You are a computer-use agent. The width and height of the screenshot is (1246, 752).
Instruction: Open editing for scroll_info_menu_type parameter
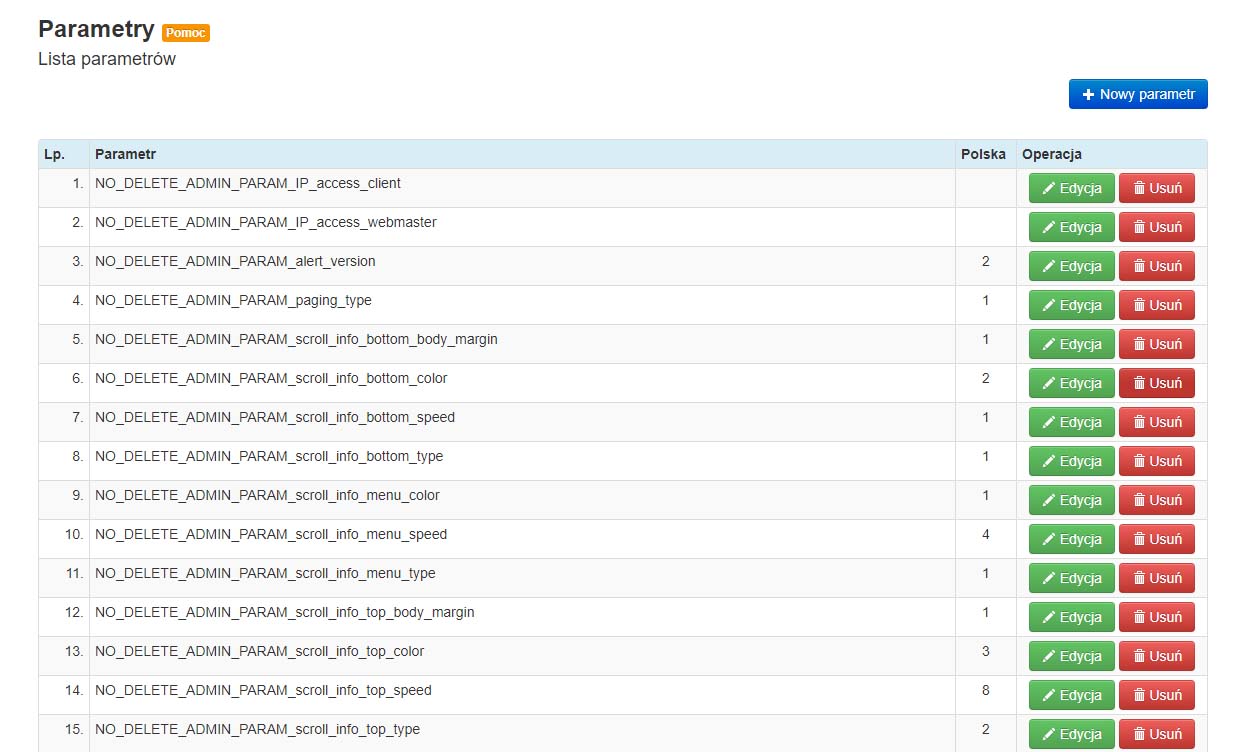pyautogui.click(x=1071, y=578)
